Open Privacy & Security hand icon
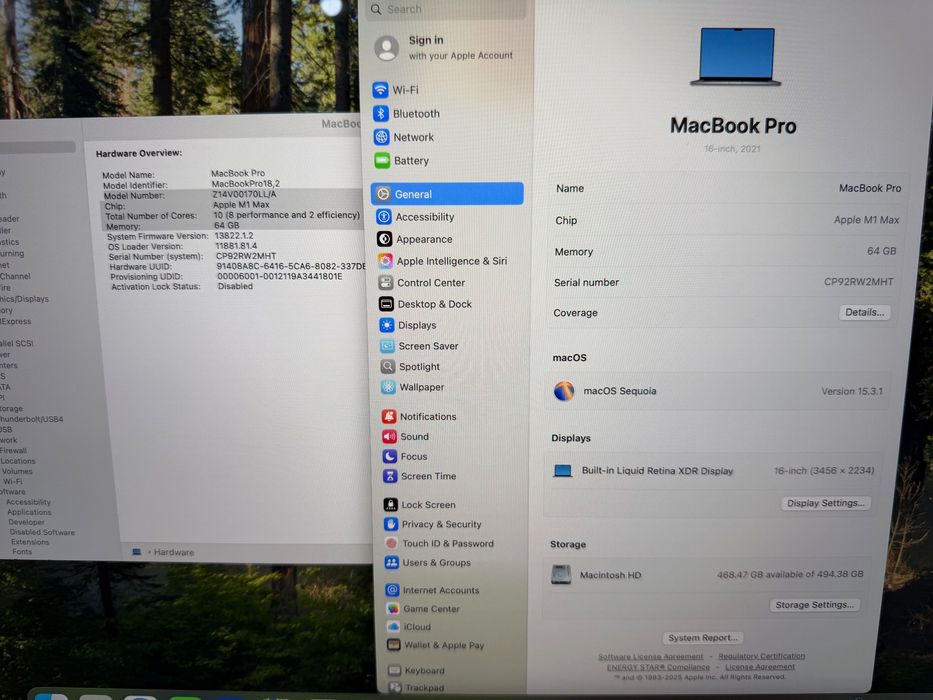Image resolution: width=933 pixels, height=700 pixels. tap(391, 524)
